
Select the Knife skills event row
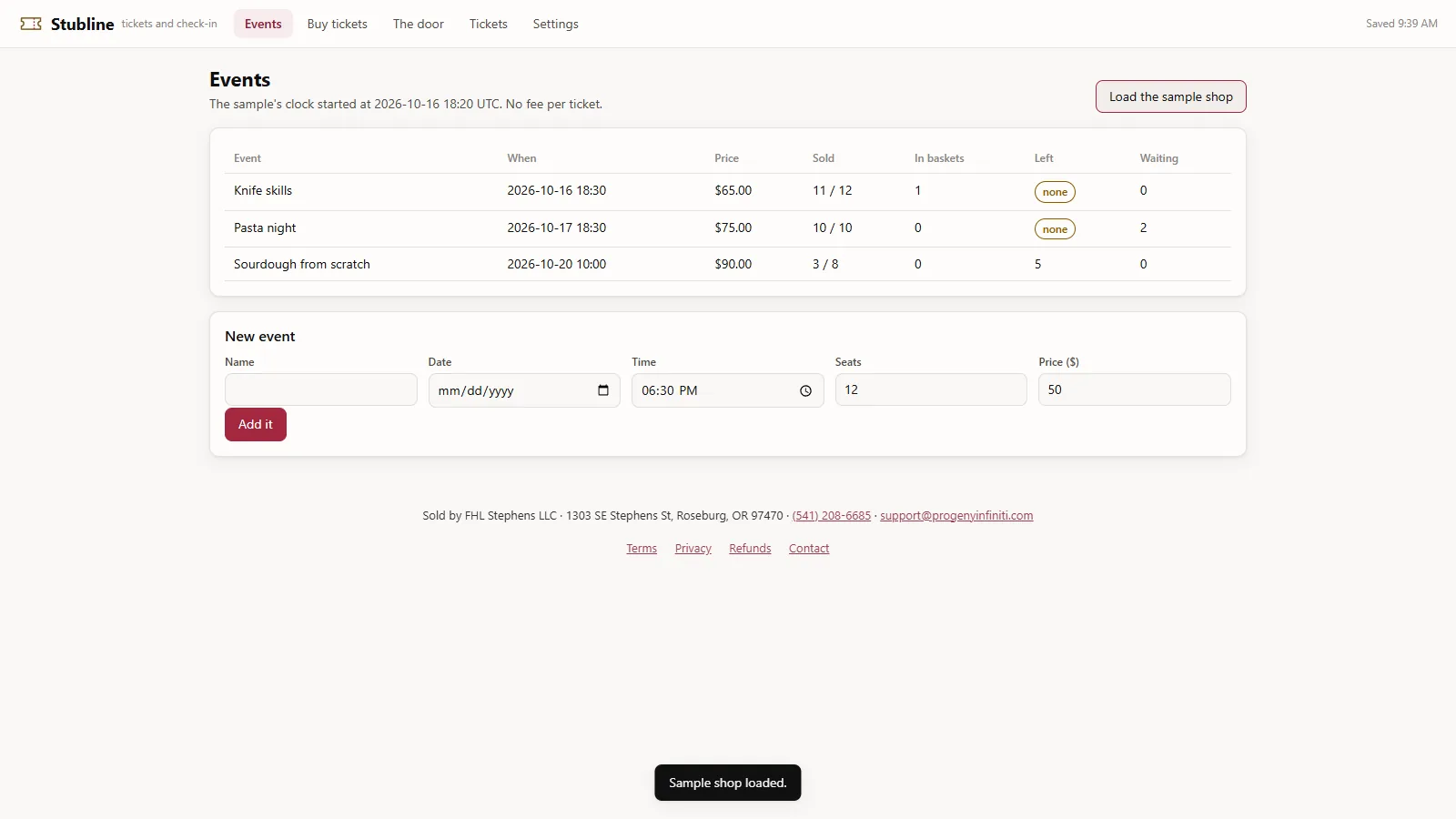[728, 191]
